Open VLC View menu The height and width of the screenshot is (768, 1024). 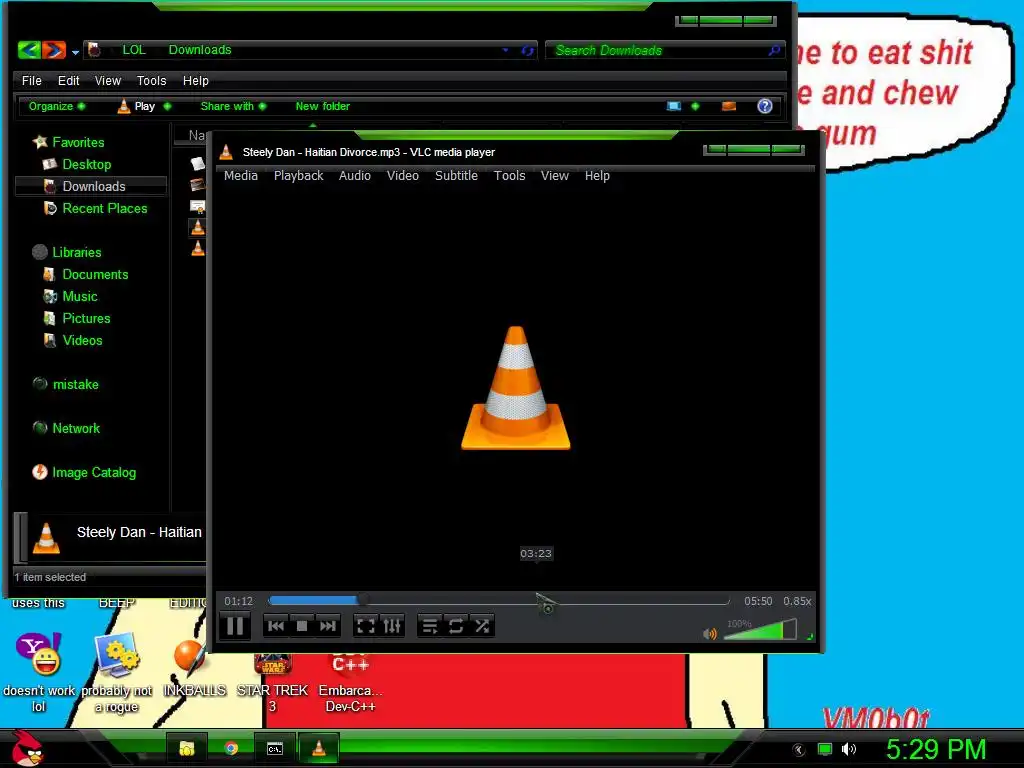(554, 176)
